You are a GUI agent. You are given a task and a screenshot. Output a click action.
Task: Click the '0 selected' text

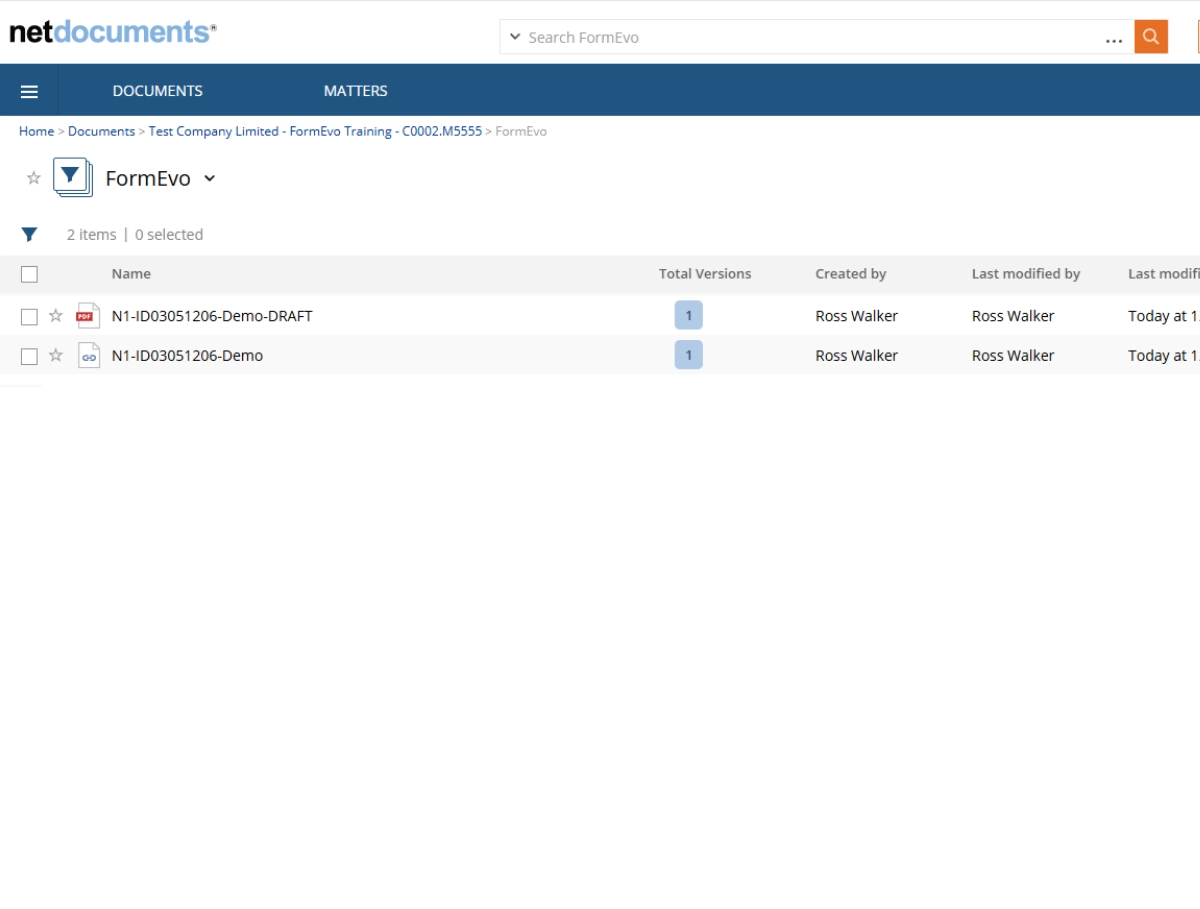[x=169, y=235]
